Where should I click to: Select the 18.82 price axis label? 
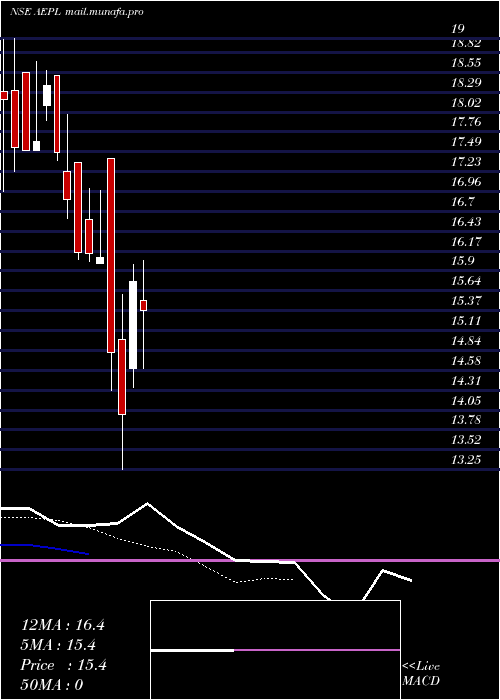click(466, 43)
